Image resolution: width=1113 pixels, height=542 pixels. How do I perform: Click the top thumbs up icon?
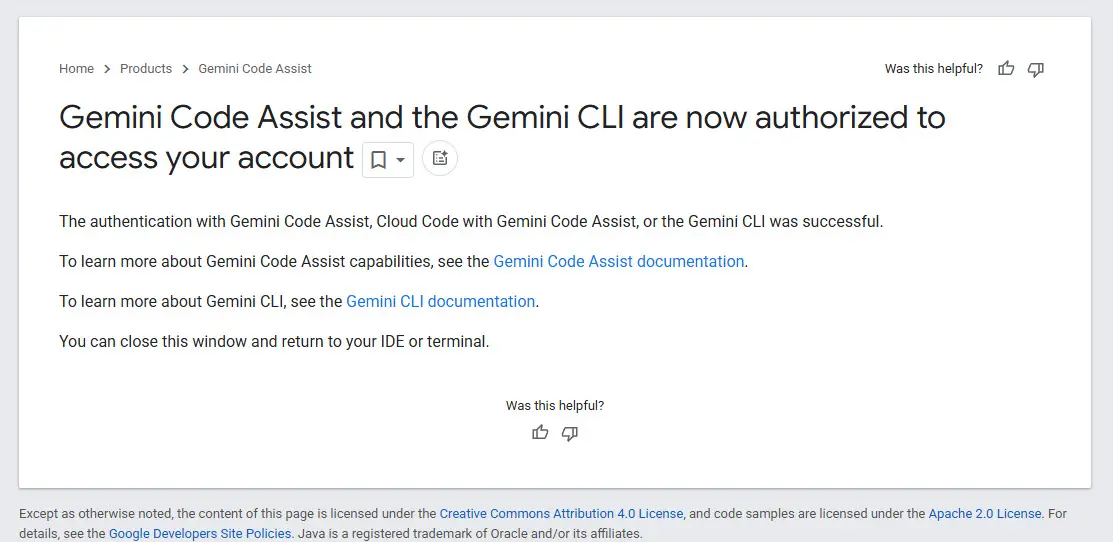(1006, 69)
